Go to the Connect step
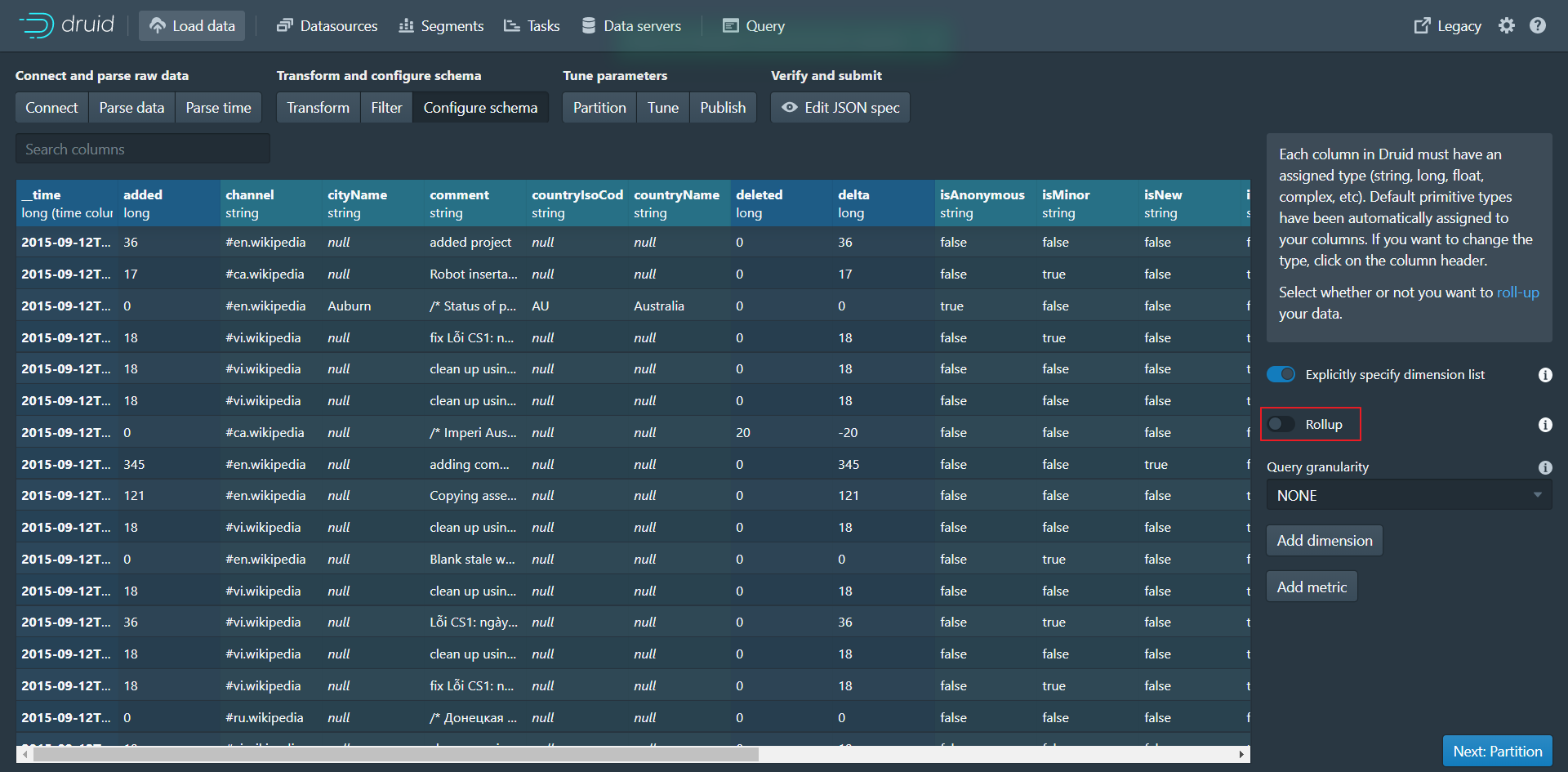 tap(51, 107)
